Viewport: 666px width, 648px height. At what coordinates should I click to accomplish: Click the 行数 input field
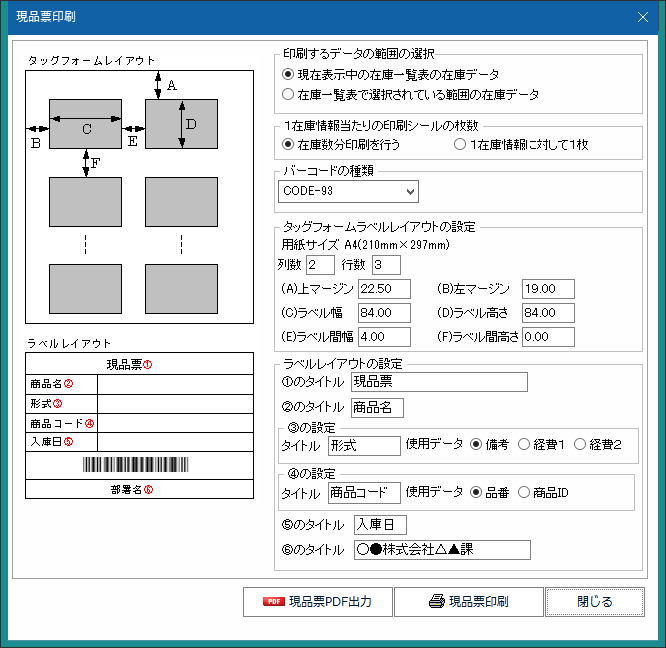[386, 265]
